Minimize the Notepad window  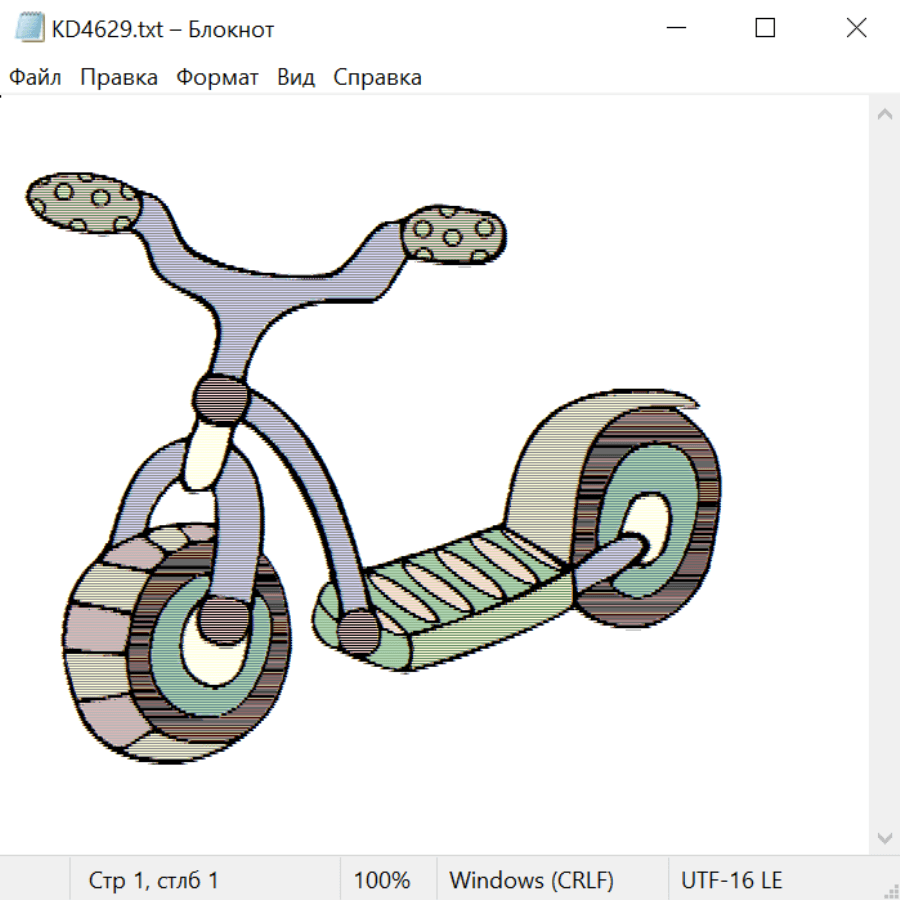(675, 29)
